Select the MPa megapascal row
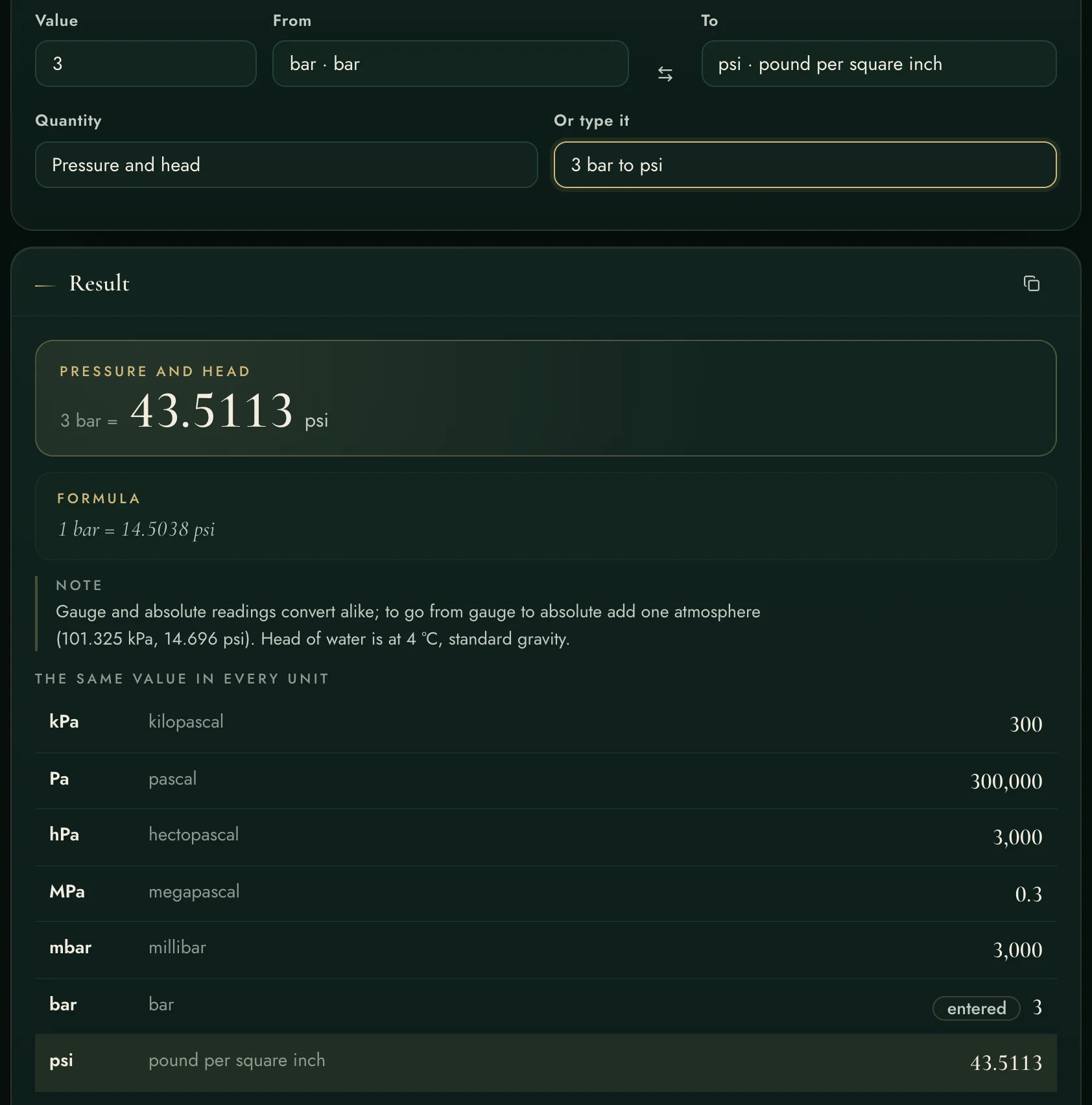 tap(545, 893)
